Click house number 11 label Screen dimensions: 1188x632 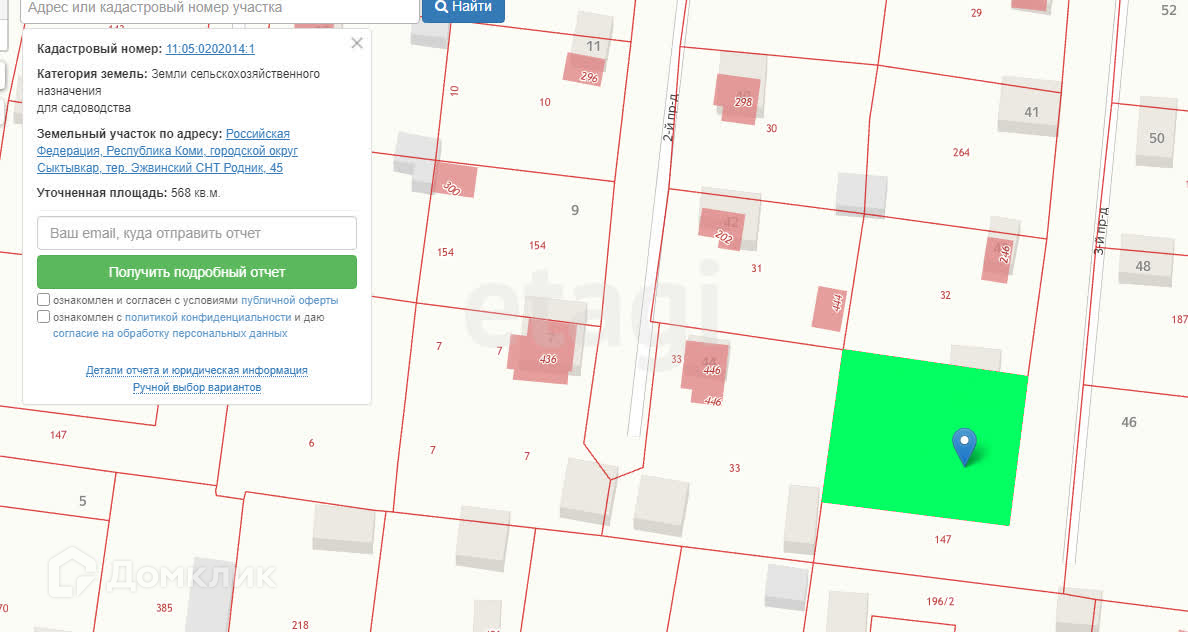click(x=593, y=46)
